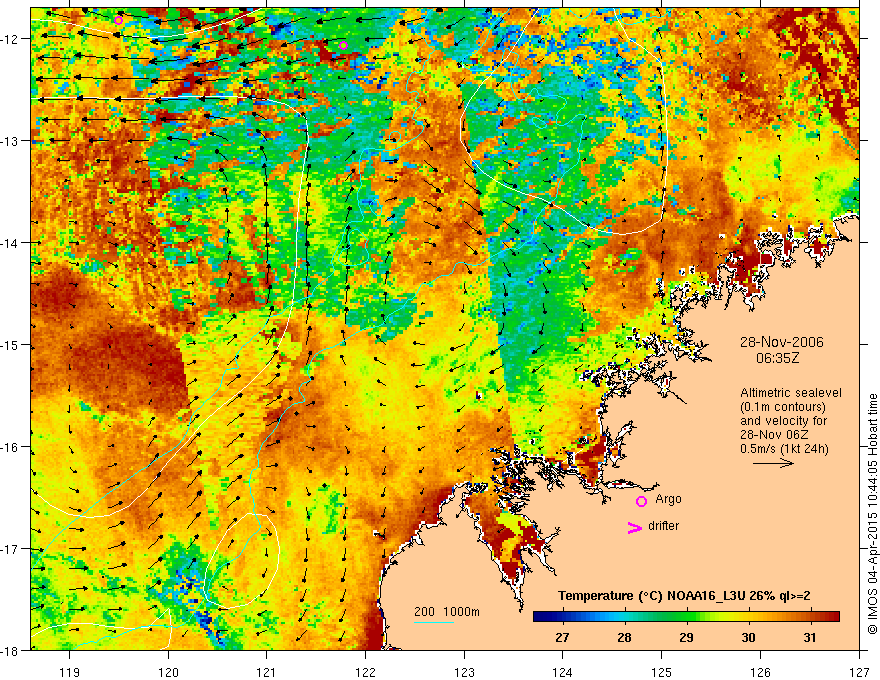Click the longitude axis label '127'
Viewport: 880px width, 680px height.
(859, 672)
